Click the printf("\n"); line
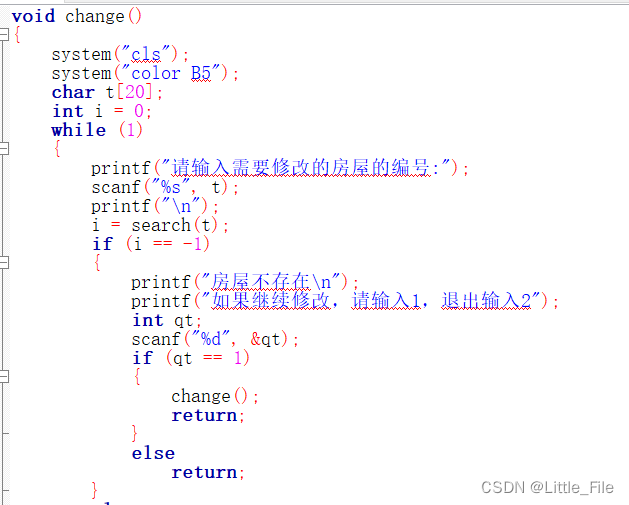Screen dimensions: 629x505 pyautogui.click(x=155, y=206)
